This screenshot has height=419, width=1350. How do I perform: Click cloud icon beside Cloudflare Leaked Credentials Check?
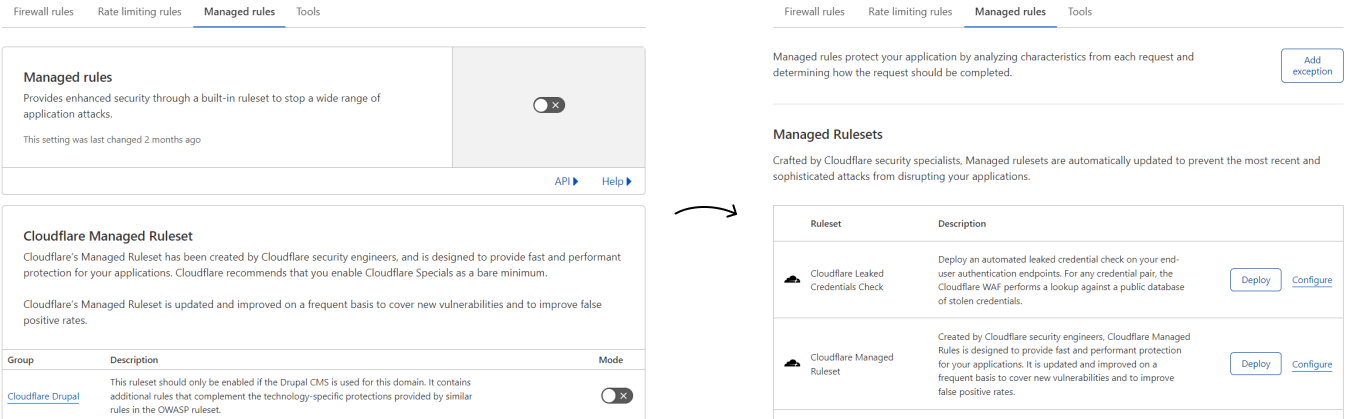click(792, 280)
